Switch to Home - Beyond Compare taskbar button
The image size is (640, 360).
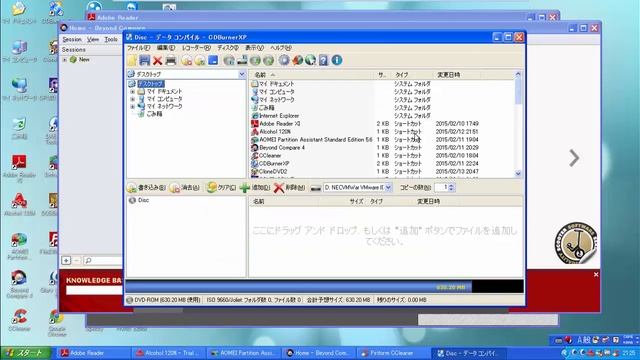tap(318, 353)
